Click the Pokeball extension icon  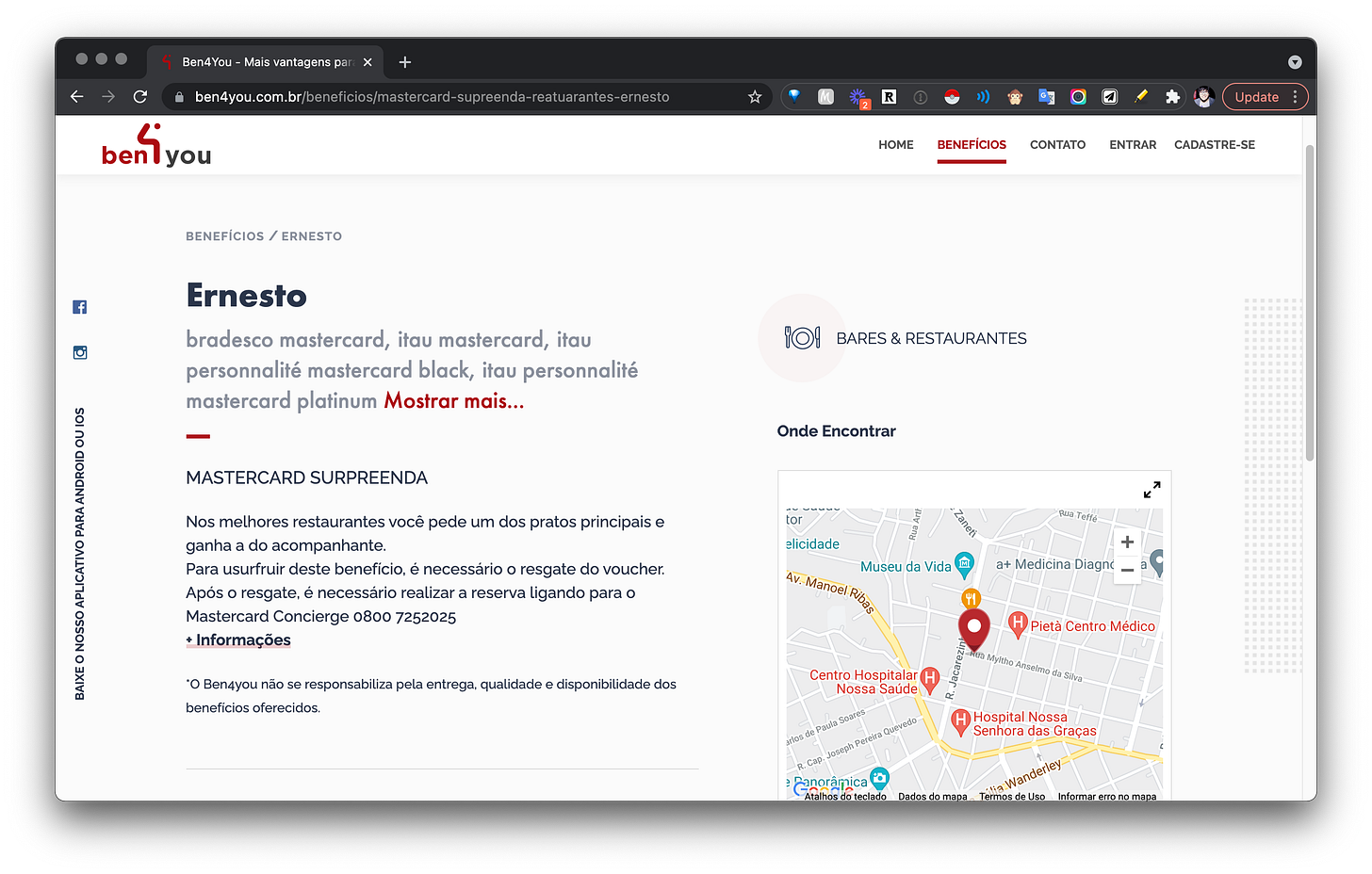coord(952,96)
